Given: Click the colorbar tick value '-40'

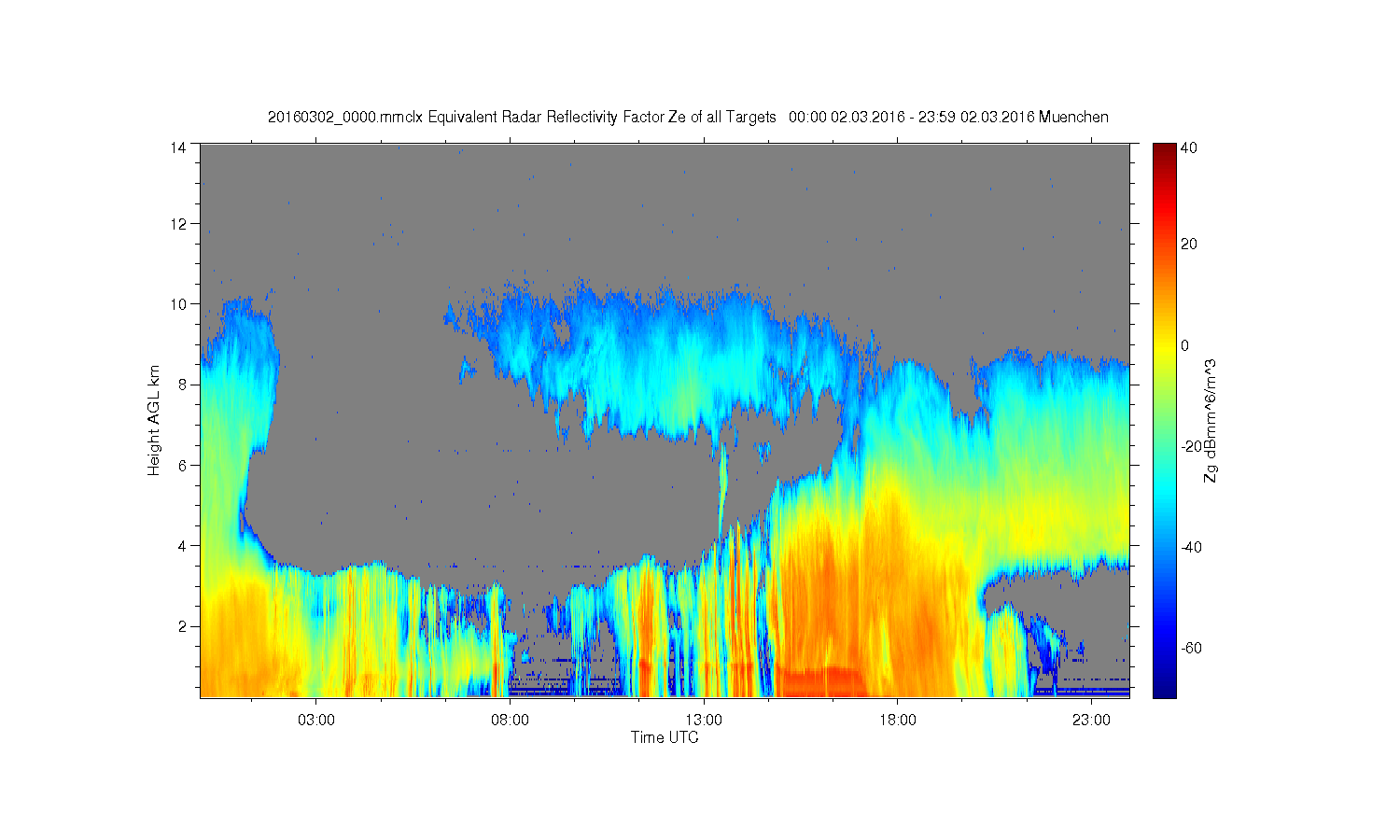Looking at the screenshot, I should coord(1191,547).
